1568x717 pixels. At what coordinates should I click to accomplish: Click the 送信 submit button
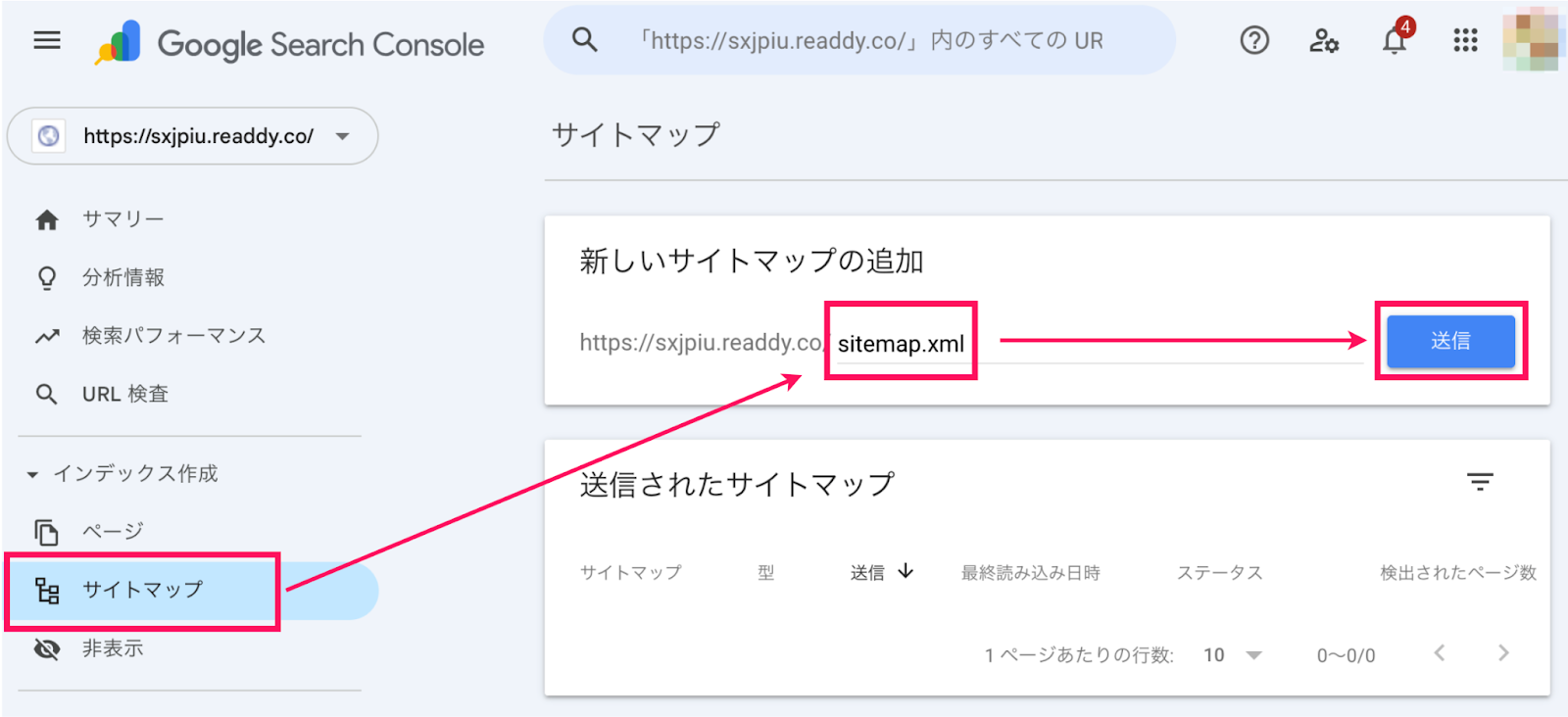point(1450,341)
